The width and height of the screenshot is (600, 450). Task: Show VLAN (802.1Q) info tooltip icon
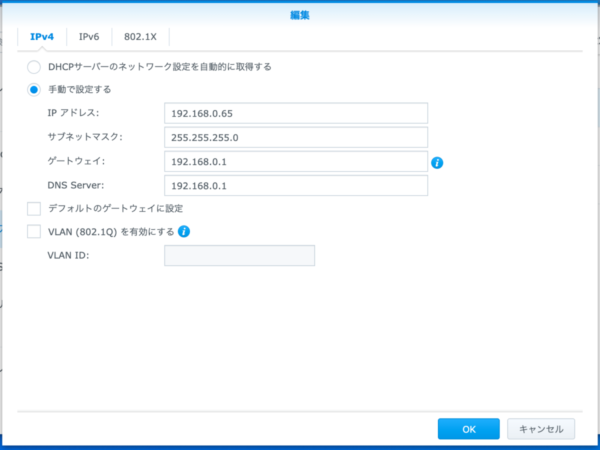point(184,232)
